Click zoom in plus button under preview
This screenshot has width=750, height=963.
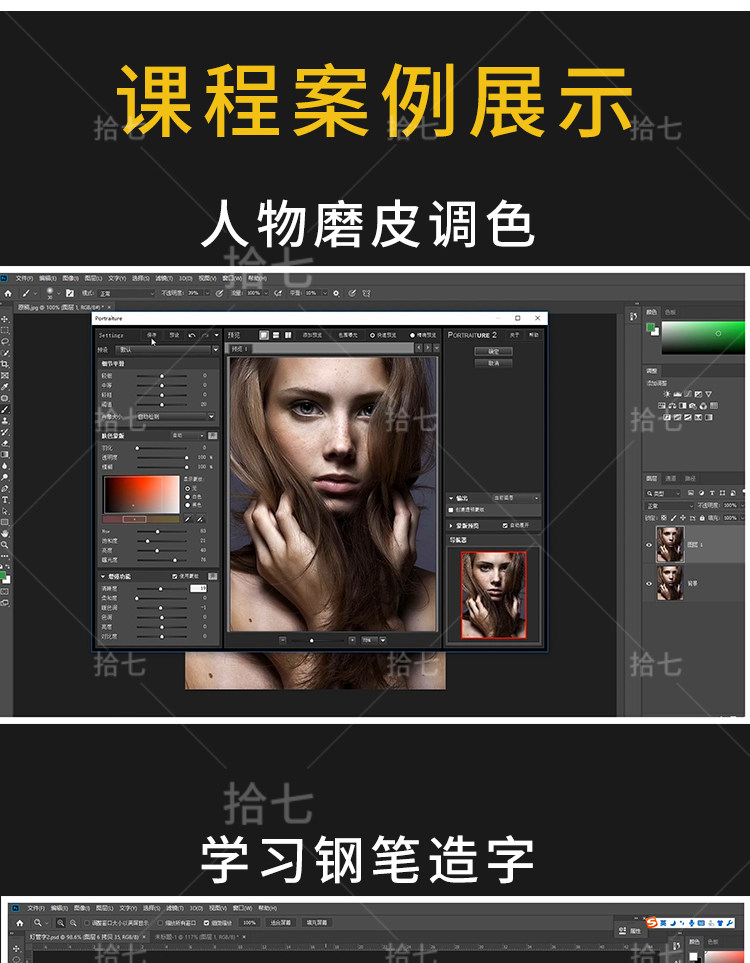pos(352,640)
